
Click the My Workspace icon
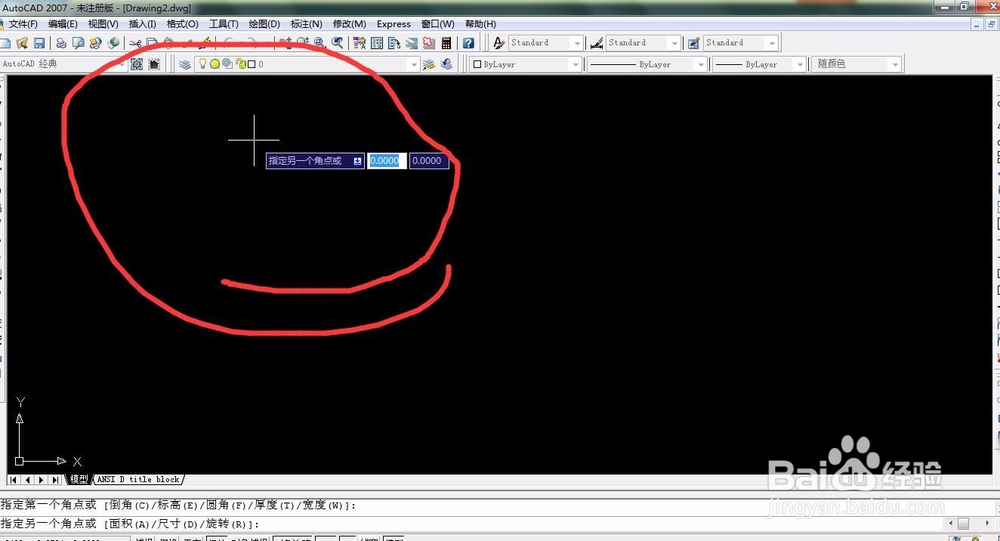[x=154, y=64]
